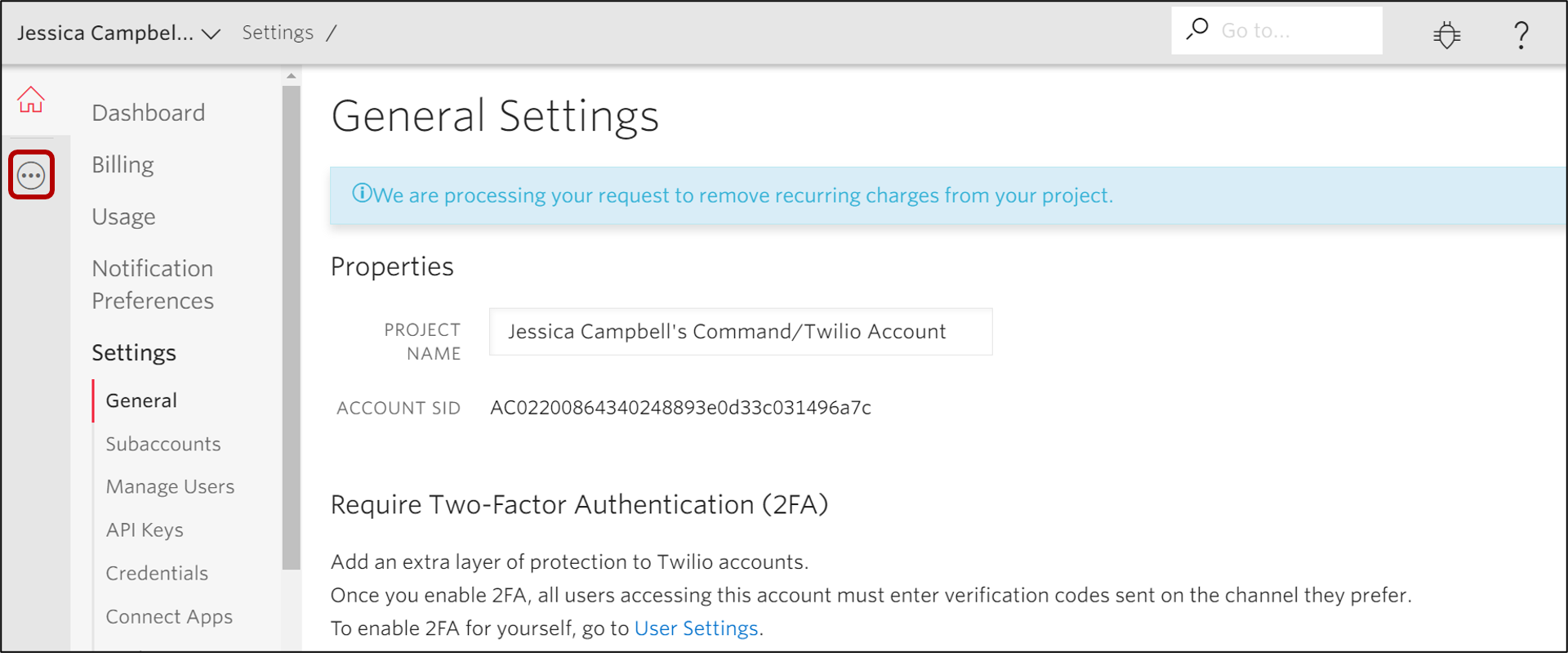This screenshot has width=1568, height=653.
Task: Open the All Products ellipsis icon
Action: click(x=31, y=175)
